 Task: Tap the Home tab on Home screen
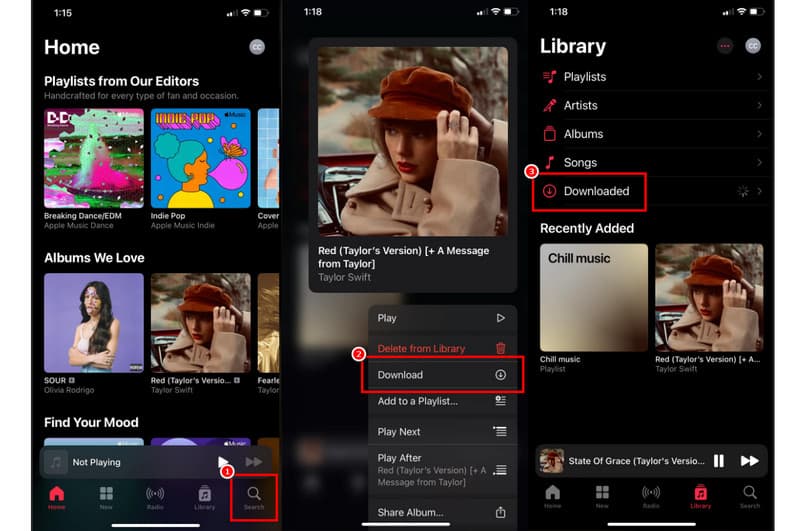[57, 498]
